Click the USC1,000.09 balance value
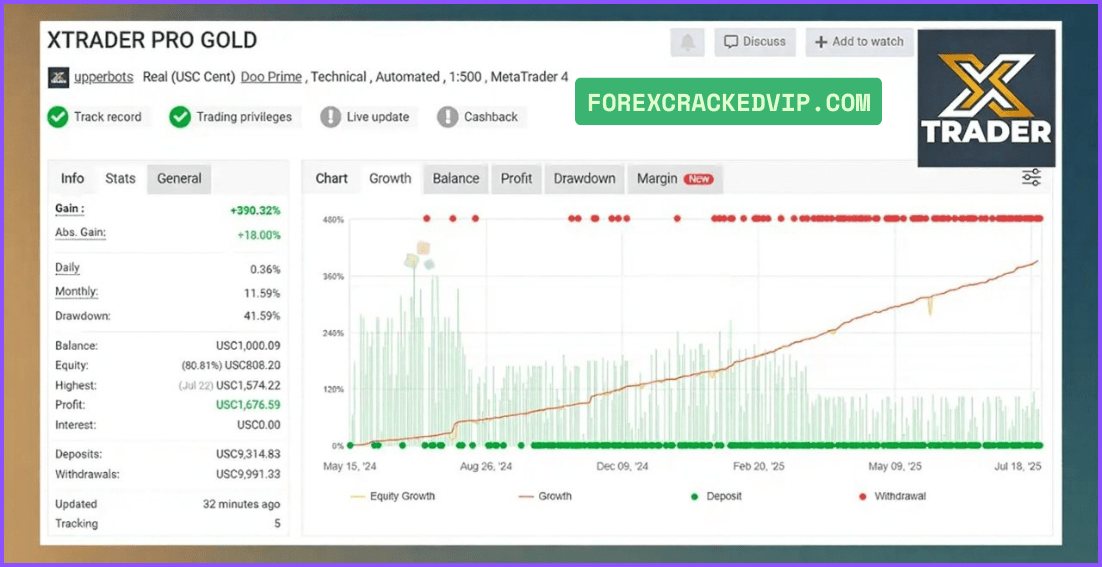The image size is (1102, 567). [x=248, y=346]
